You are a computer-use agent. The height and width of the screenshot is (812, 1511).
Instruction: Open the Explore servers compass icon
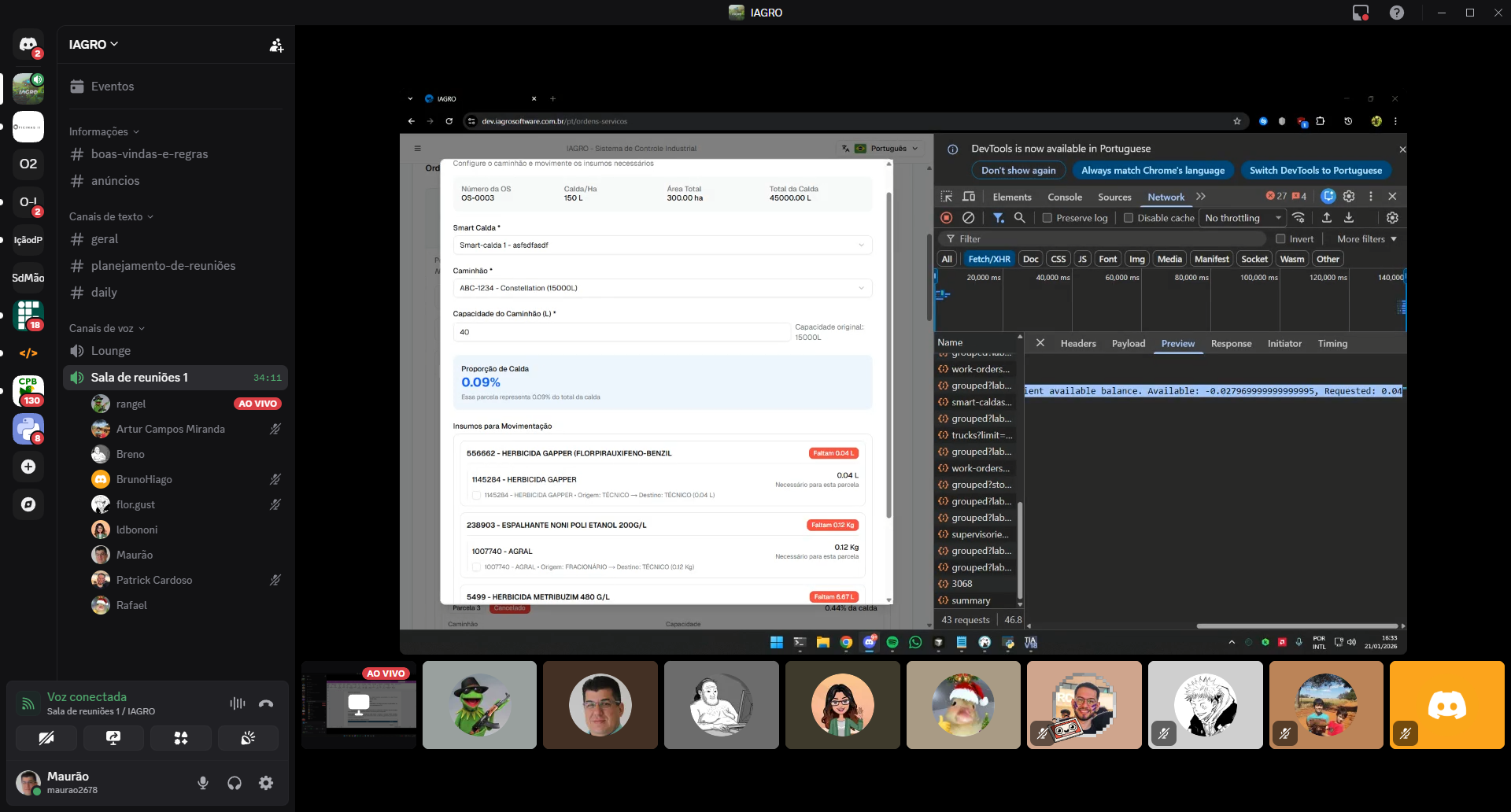pyautogui.click(x=28, y=504)
